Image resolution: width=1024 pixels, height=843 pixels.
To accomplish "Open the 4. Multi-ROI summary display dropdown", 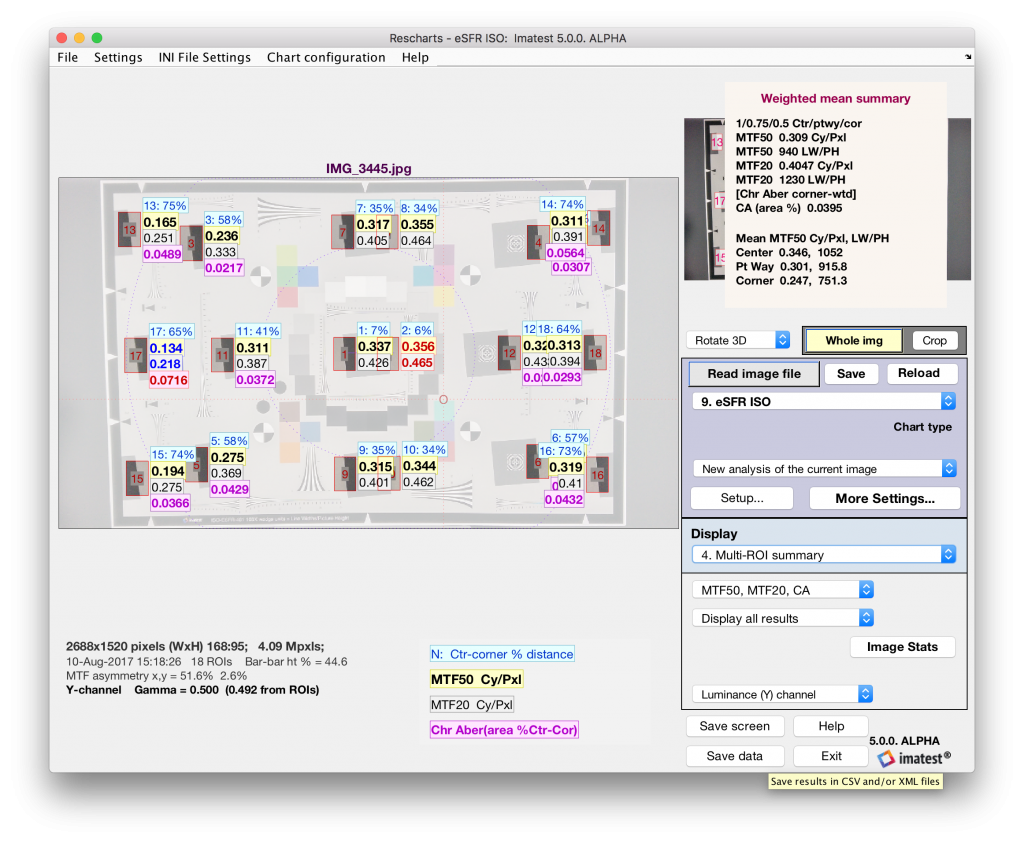I will click(x=824, y=555).
